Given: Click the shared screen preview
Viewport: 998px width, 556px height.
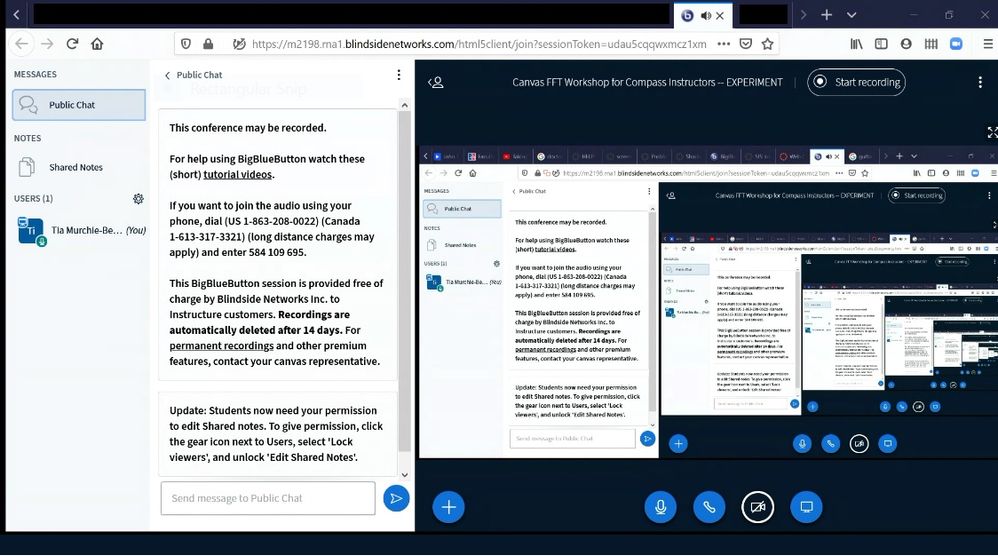Looking at the screenshot, I should pyautogui.click(x=708, y=303).
